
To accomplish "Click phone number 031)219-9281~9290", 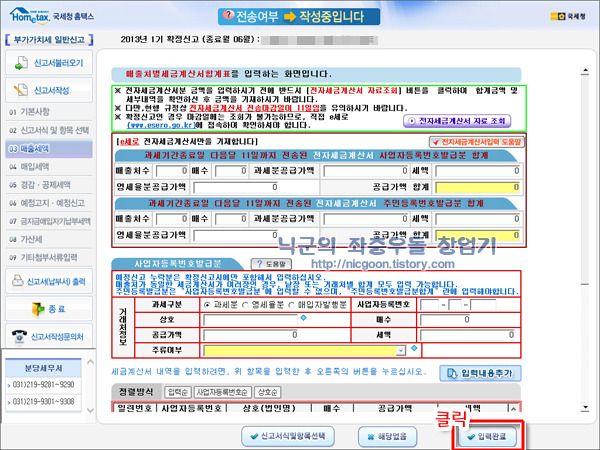I will coord(43,385).
